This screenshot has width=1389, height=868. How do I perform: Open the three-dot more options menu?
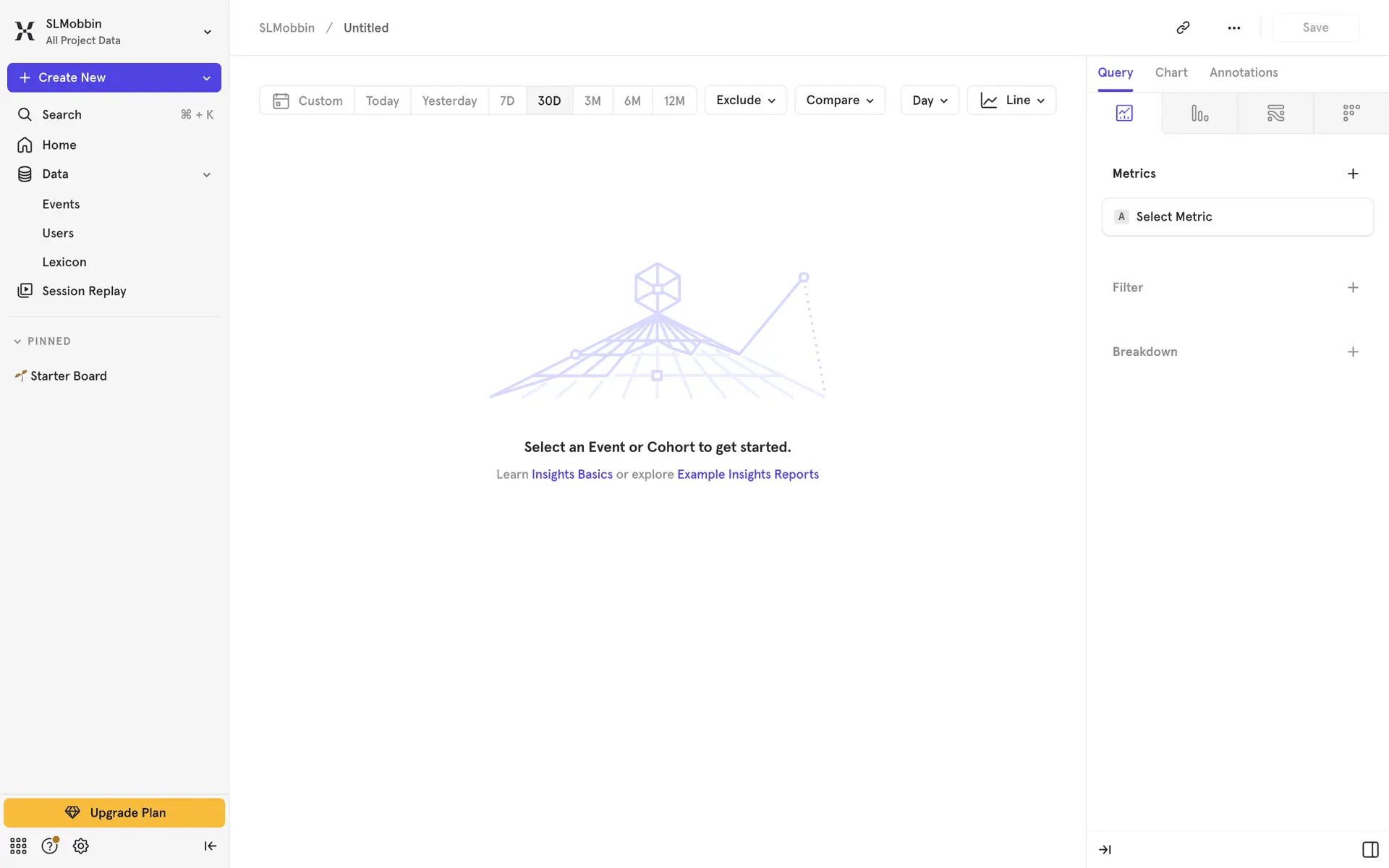1234,27
